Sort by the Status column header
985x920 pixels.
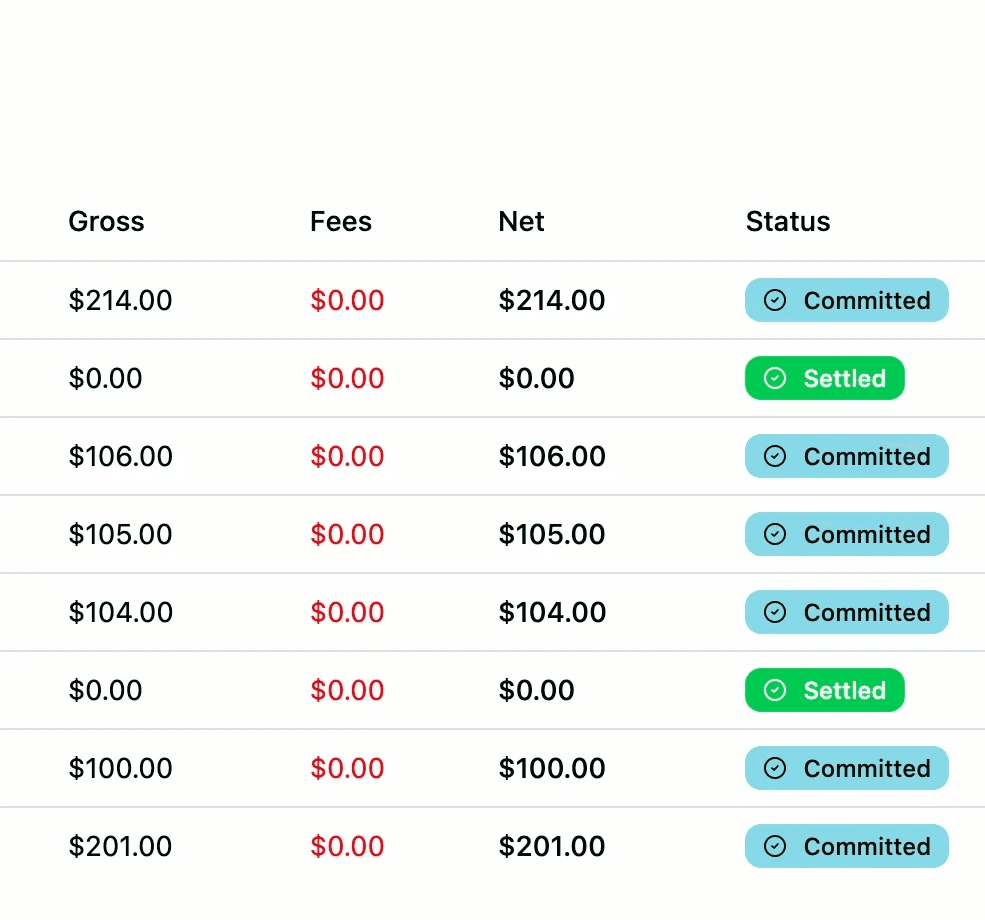click(788, 222)
